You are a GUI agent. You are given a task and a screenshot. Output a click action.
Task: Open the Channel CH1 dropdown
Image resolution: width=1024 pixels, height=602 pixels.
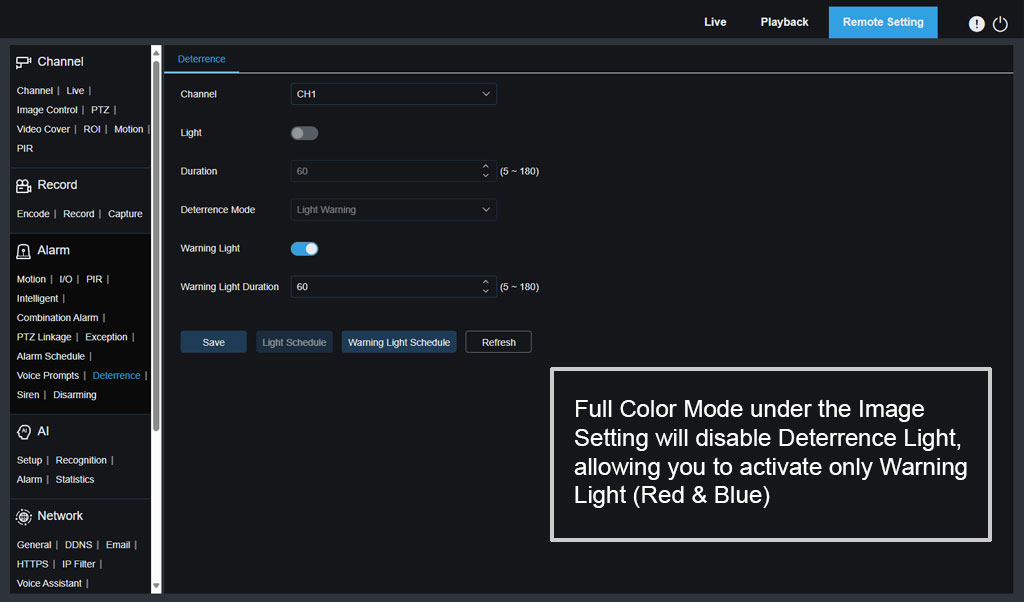point(393,94)
